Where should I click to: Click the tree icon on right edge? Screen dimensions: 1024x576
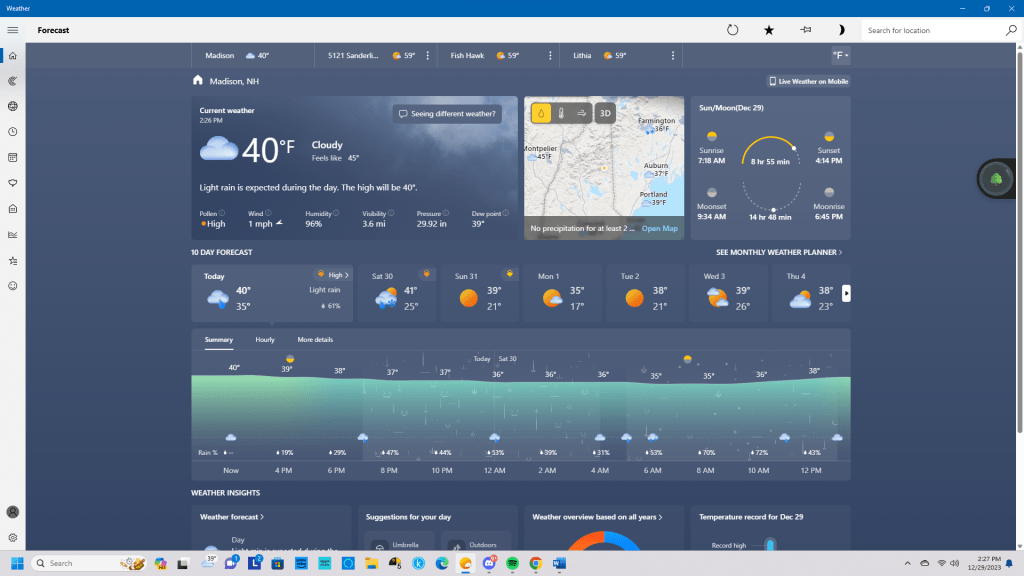pos(996,179)
